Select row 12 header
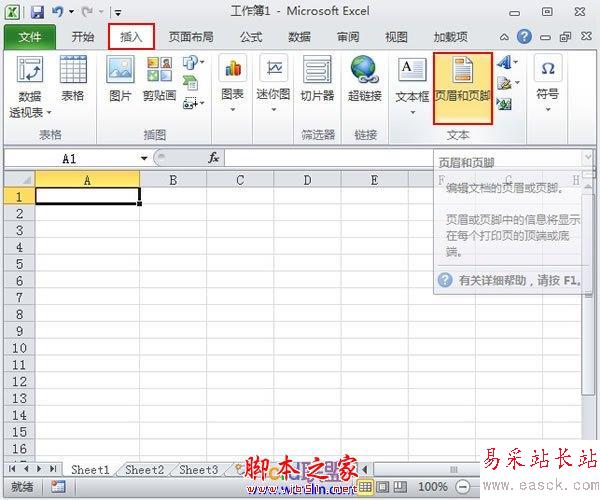This screenshot has width=600, height=500. [x=19, y=381]
